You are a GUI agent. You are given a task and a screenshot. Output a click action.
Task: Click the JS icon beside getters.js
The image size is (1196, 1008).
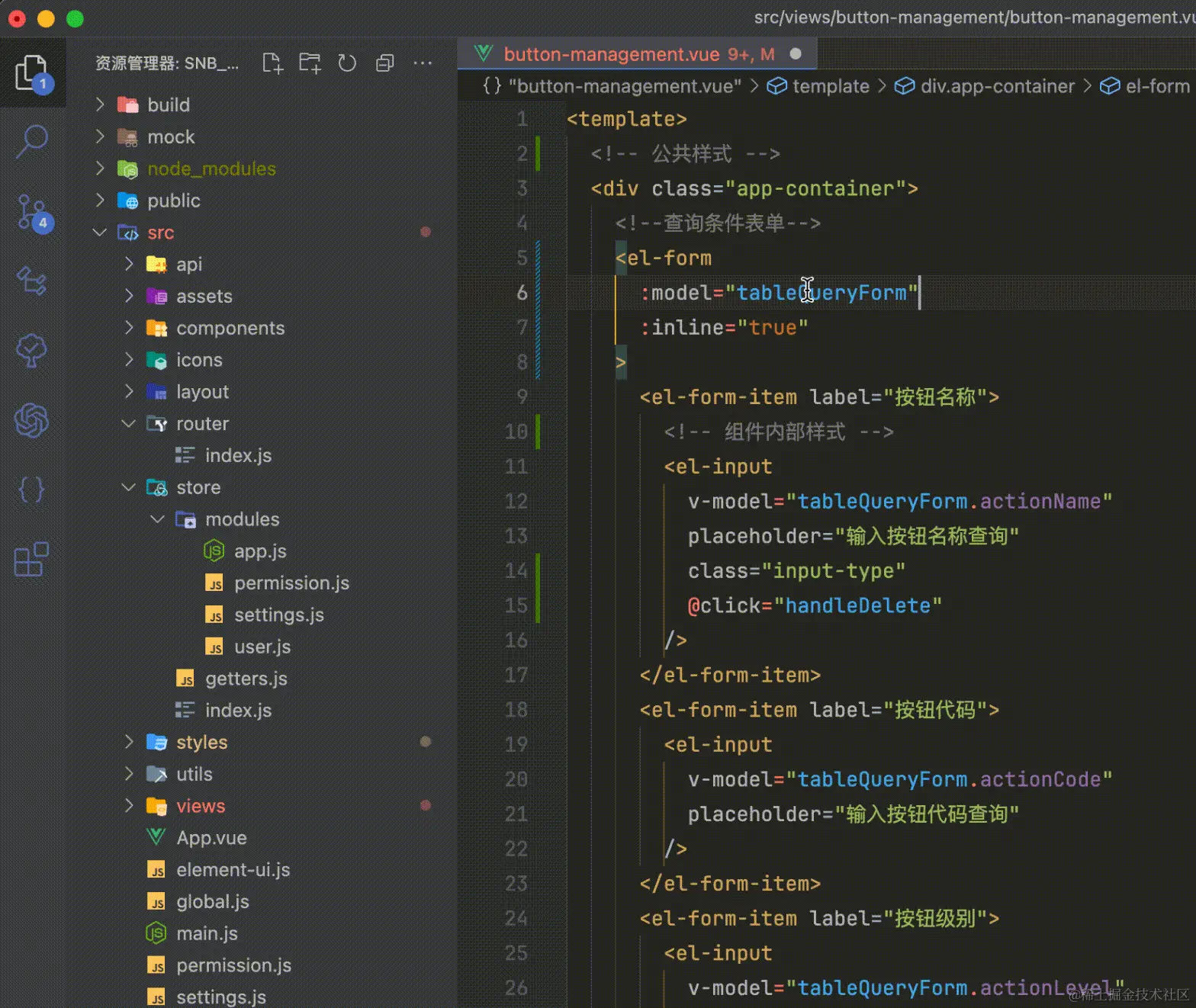coord(185,679)
